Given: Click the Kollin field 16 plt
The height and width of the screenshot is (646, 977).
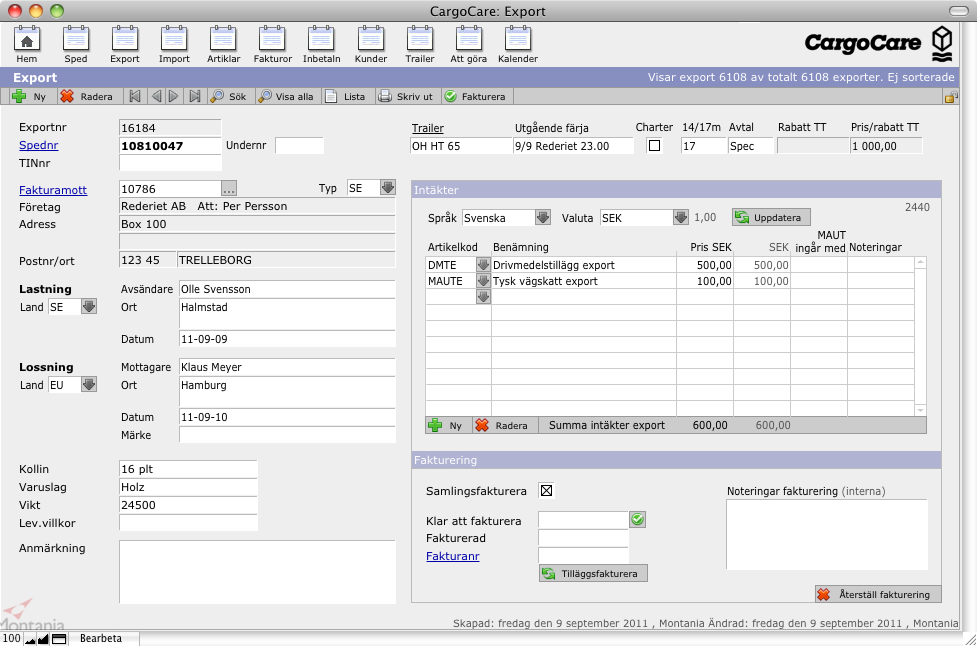Looking at the screenshot, I should click(x=188, y=469).
